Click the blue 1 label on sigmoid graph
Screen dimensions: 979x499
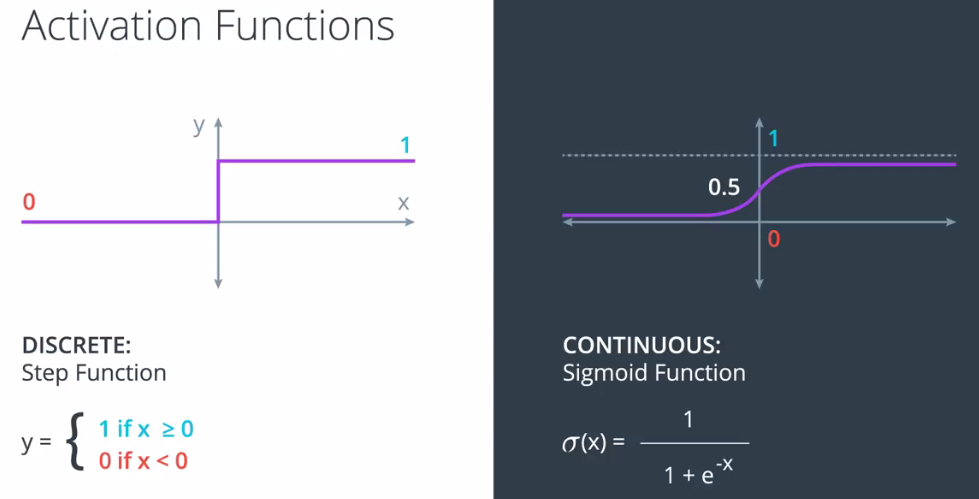pos(774,139)
